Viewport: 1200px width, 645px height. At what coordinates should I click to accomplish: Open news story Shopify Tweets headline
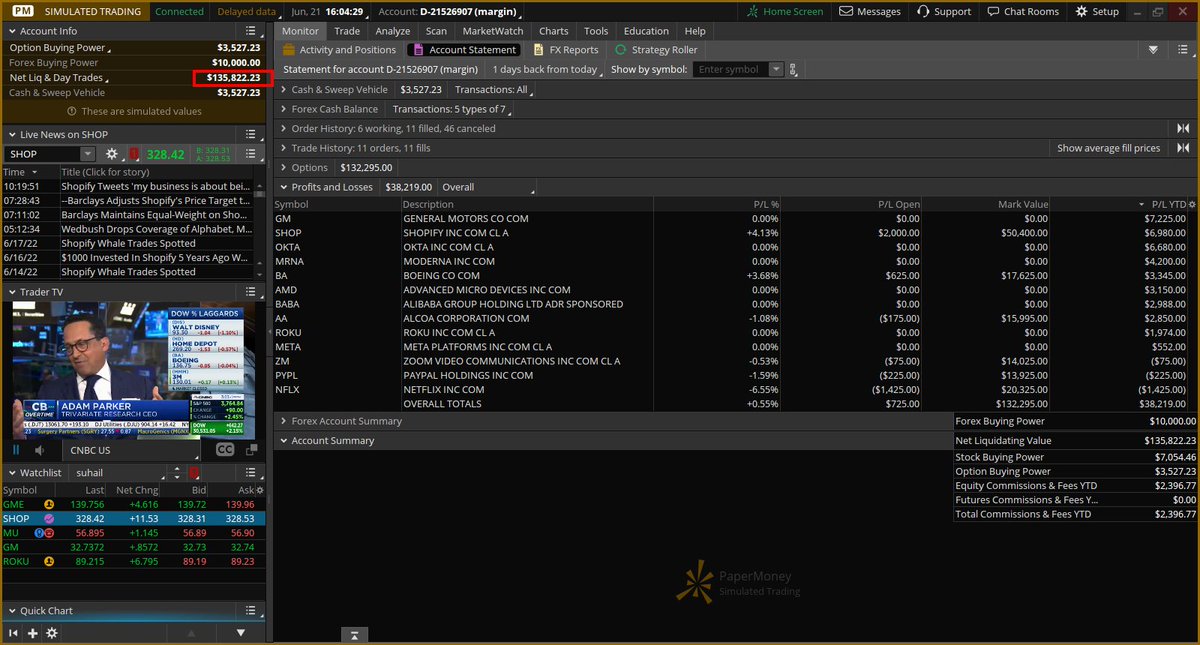(155, 186)
